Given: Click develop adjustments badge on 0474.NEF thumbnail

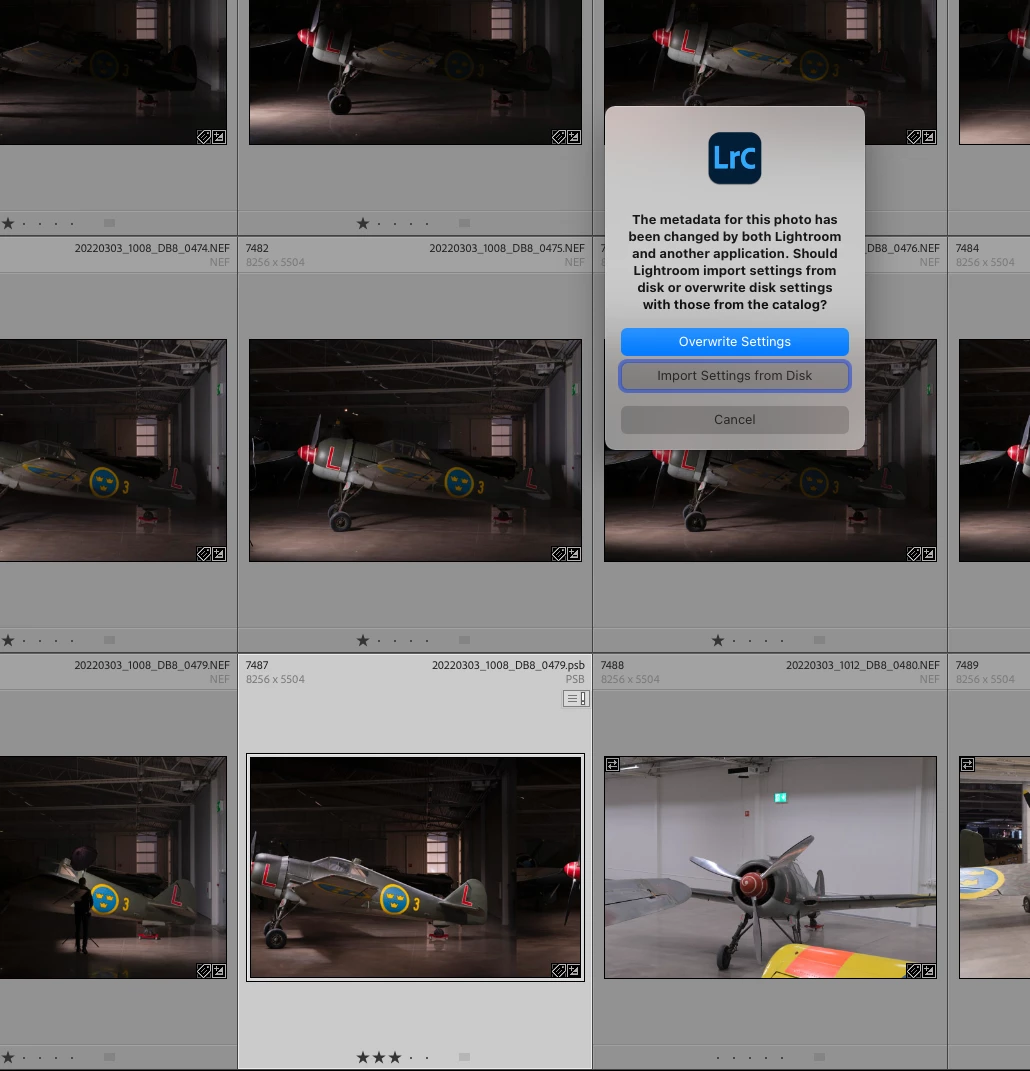Looking at the screenshot, I should click(x=219, y=554).
